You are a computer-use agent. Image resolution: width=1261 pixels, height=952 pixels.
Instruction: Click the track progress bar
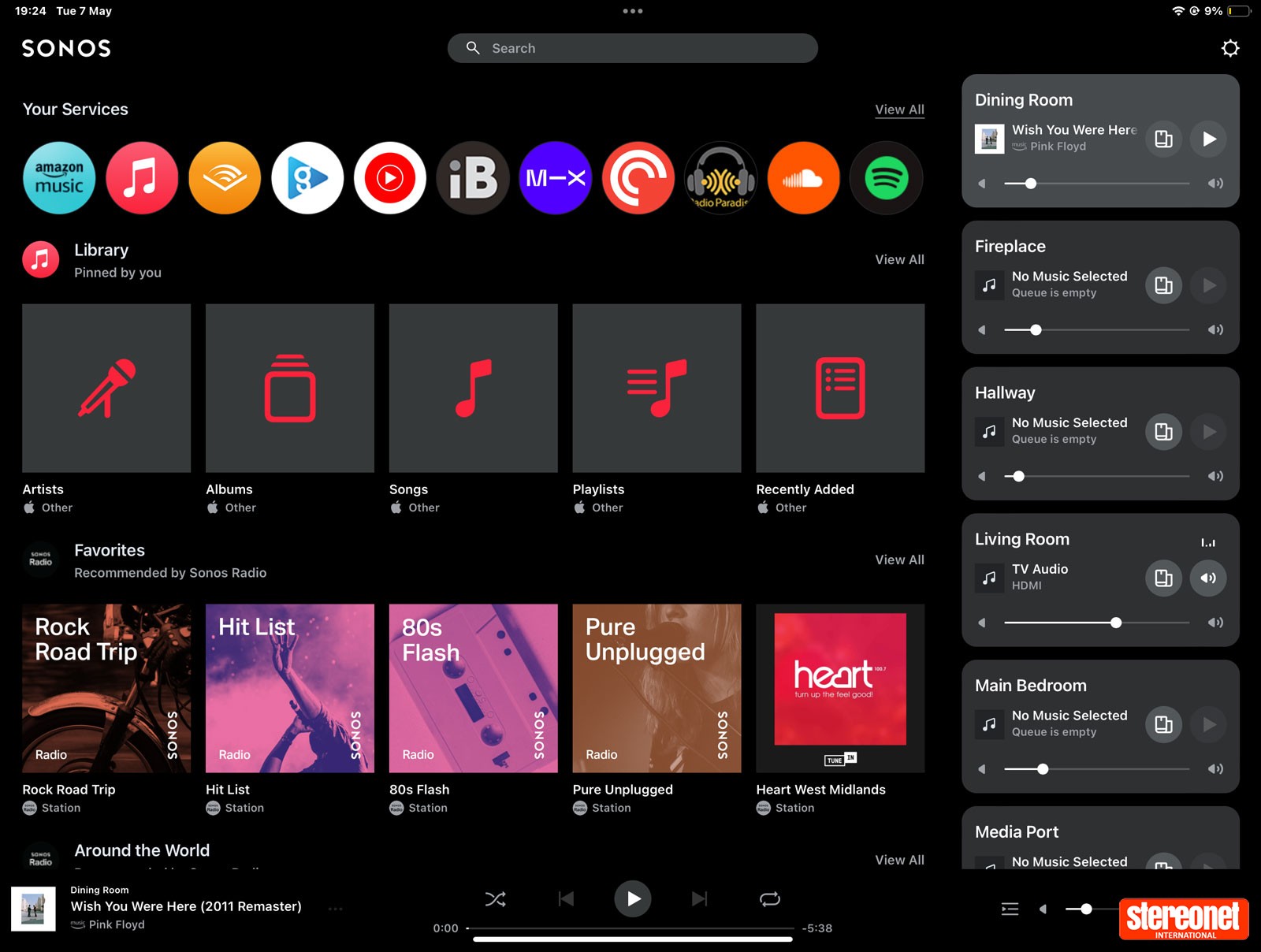point(632,928)
